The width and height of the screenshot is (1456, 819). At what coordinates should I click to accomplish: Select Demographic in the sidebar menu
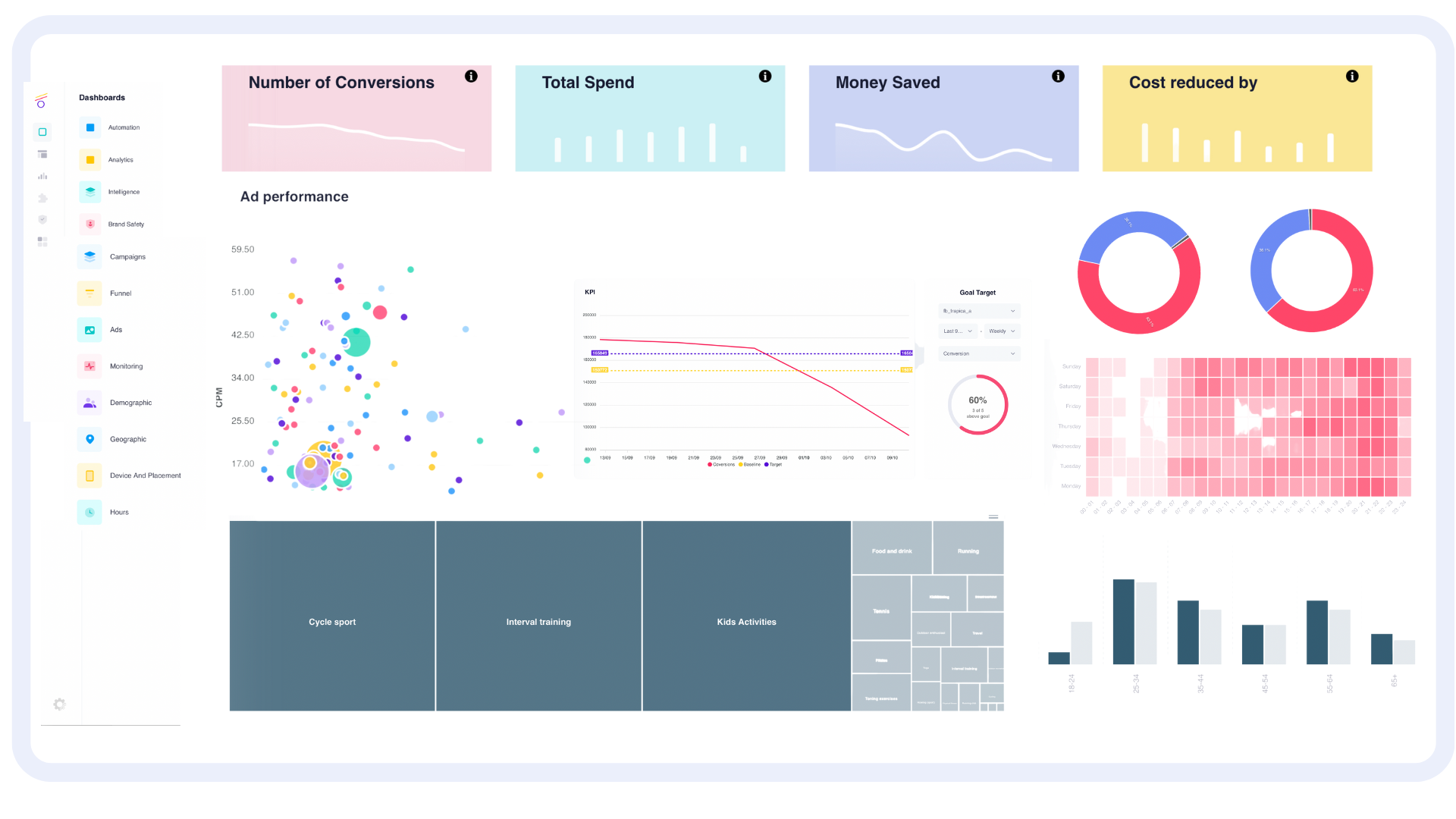[130, 403]
